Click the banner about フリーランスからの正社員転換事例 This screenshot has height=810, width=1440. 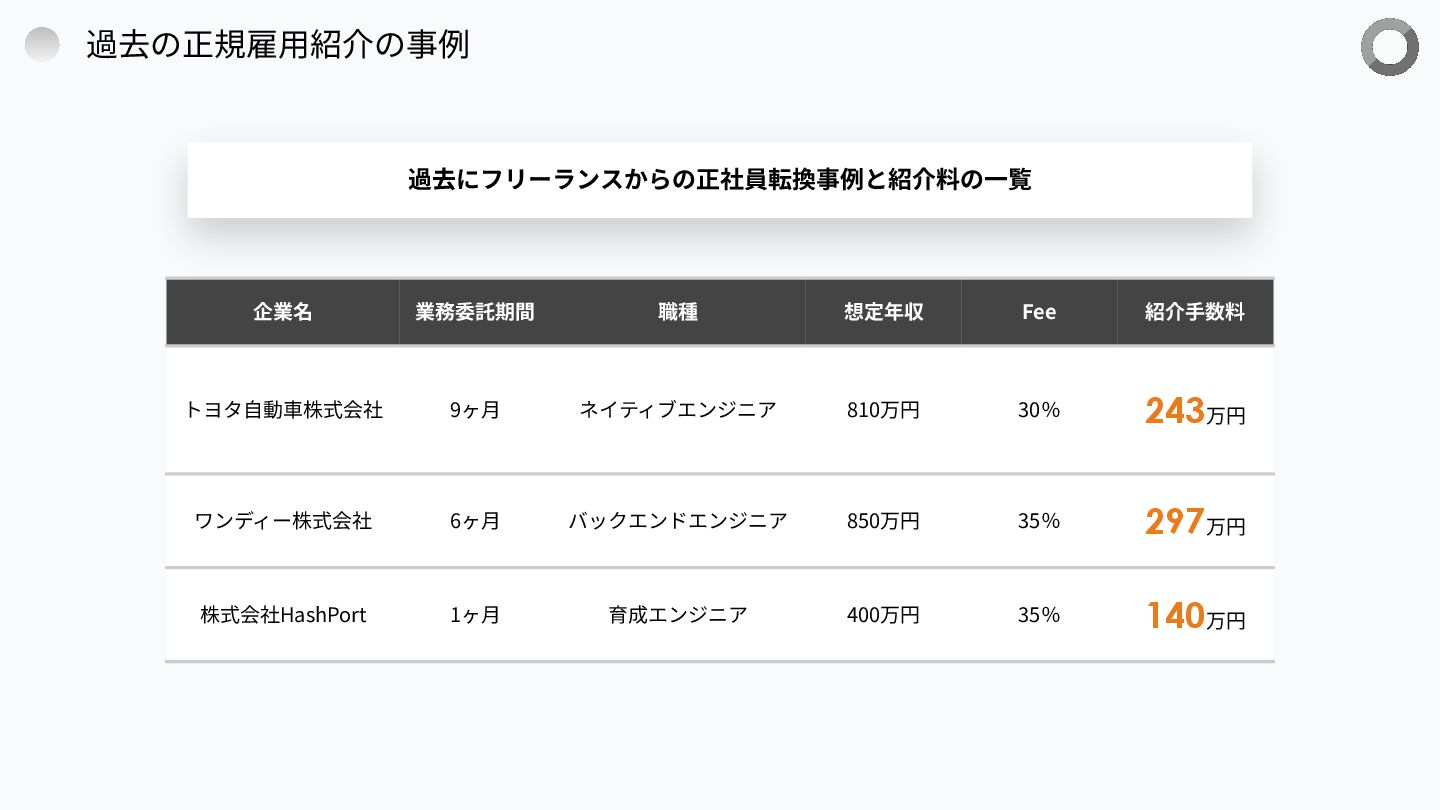pyautogui.click(x=719, y=180)
